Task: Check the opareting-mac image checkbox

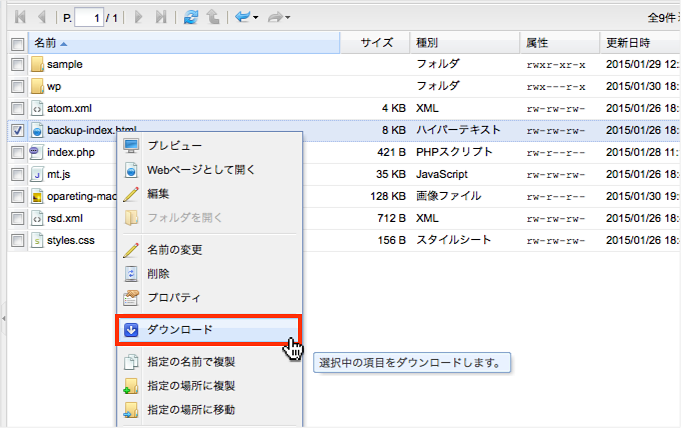Action: click(x=17, y=196)
